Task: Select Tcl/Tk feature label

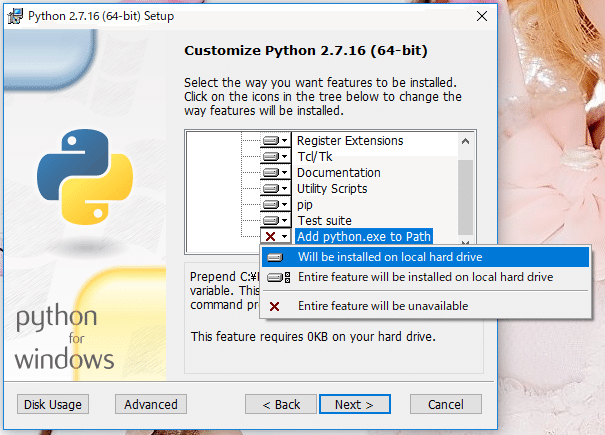Action: click(314, 156)
